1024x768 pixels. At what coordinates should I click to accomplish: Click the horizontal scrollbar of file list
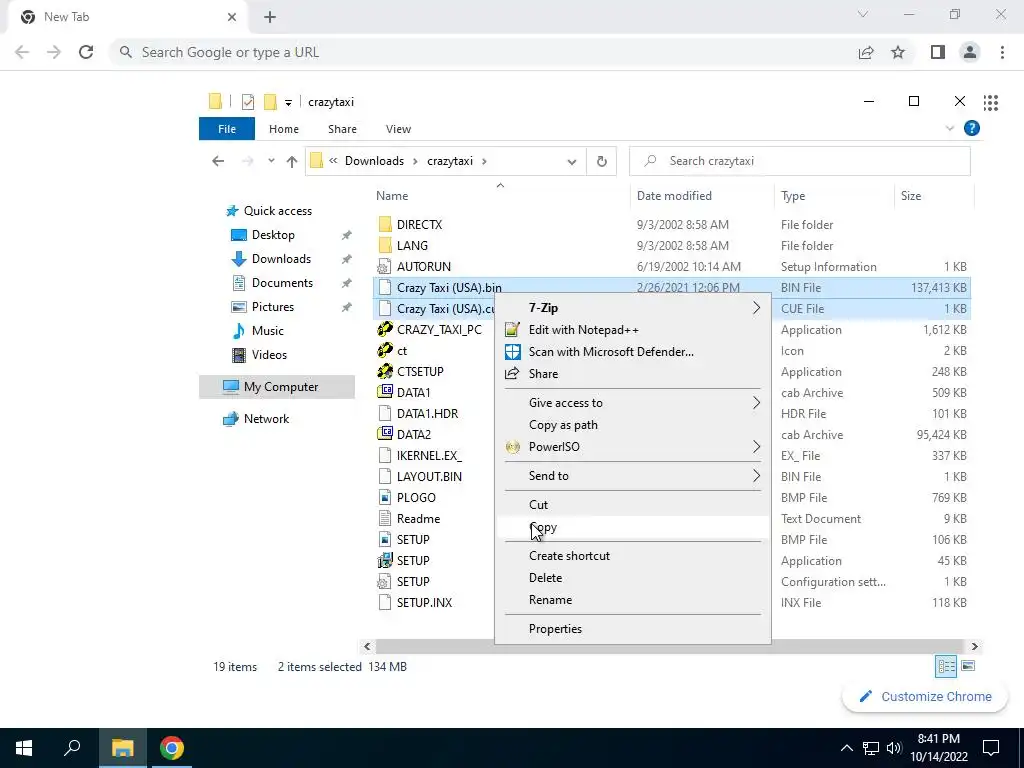point(670,647)
